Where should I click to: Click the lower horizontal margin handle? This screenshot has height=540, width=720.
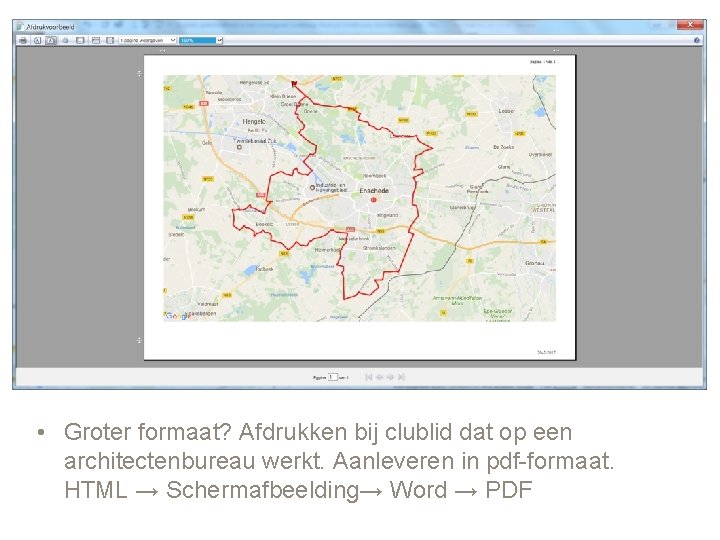click(140, 340)
